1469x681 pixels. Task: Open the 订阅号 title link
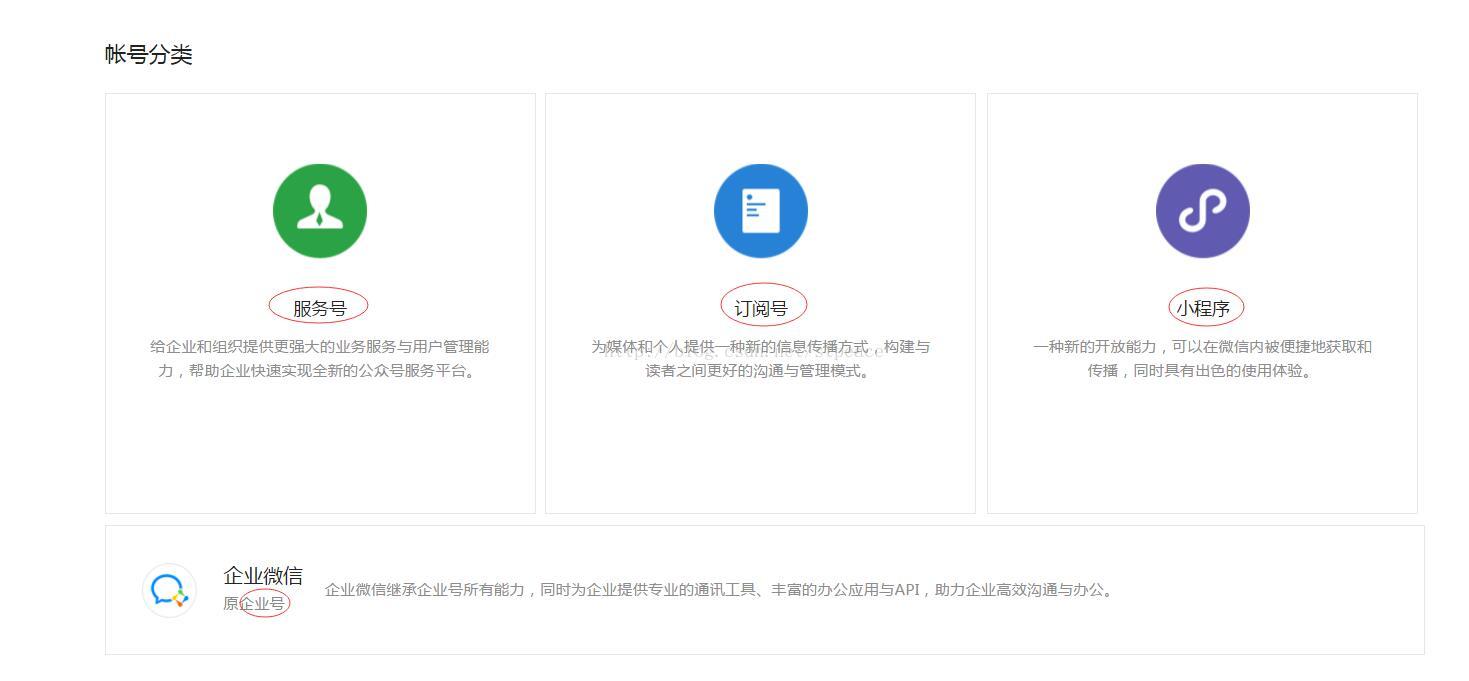click(761, 308)
